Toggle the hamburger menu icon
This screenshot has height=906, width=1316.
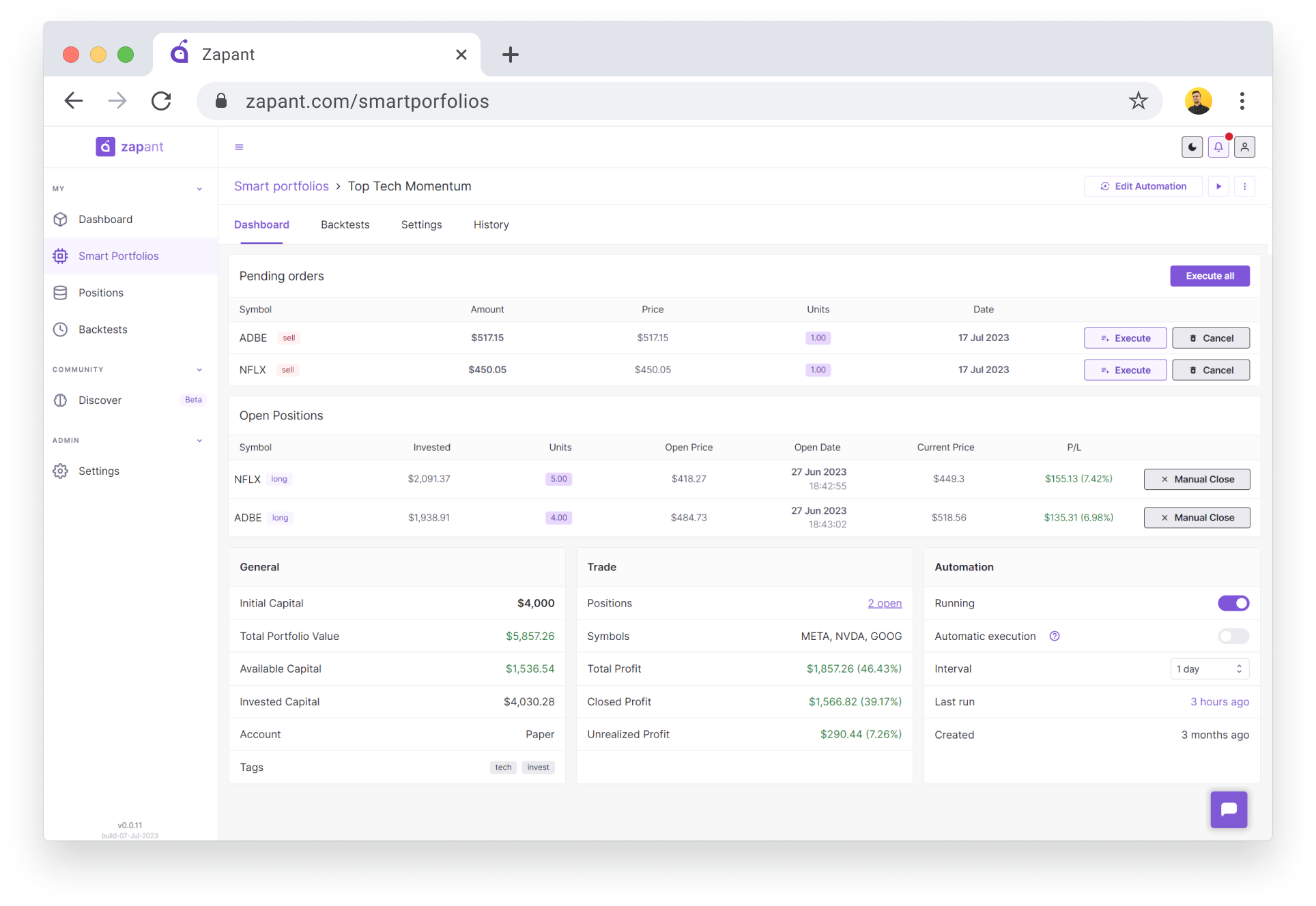point(239,147)
